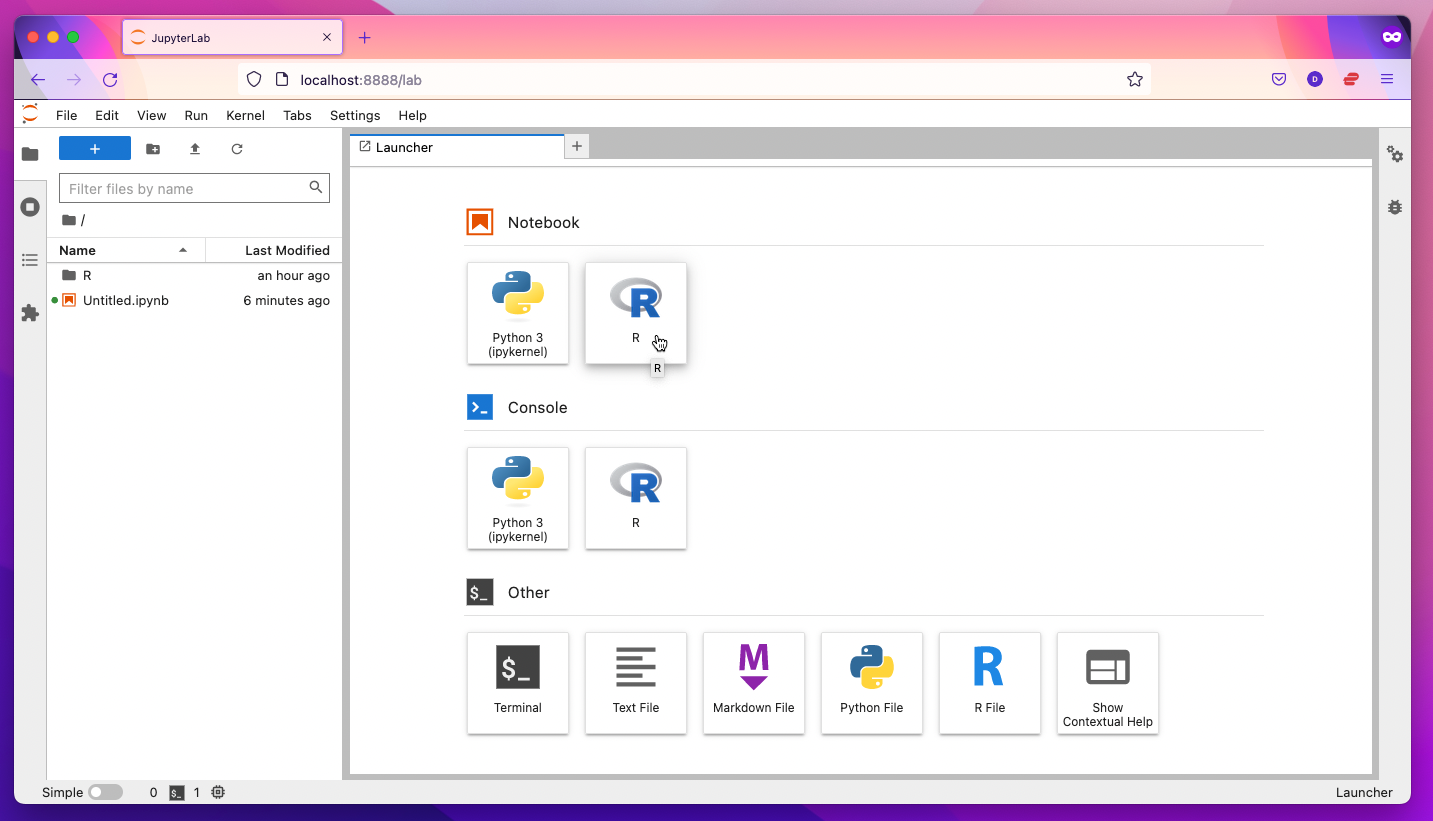Open the Table of Contents sidebar
Viewport: 1433px width, 821px height.
[x=30, y=260]
